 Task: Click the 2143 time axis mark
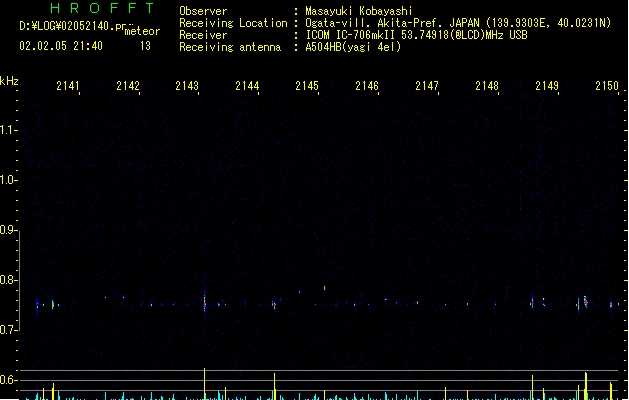(187, 86)
